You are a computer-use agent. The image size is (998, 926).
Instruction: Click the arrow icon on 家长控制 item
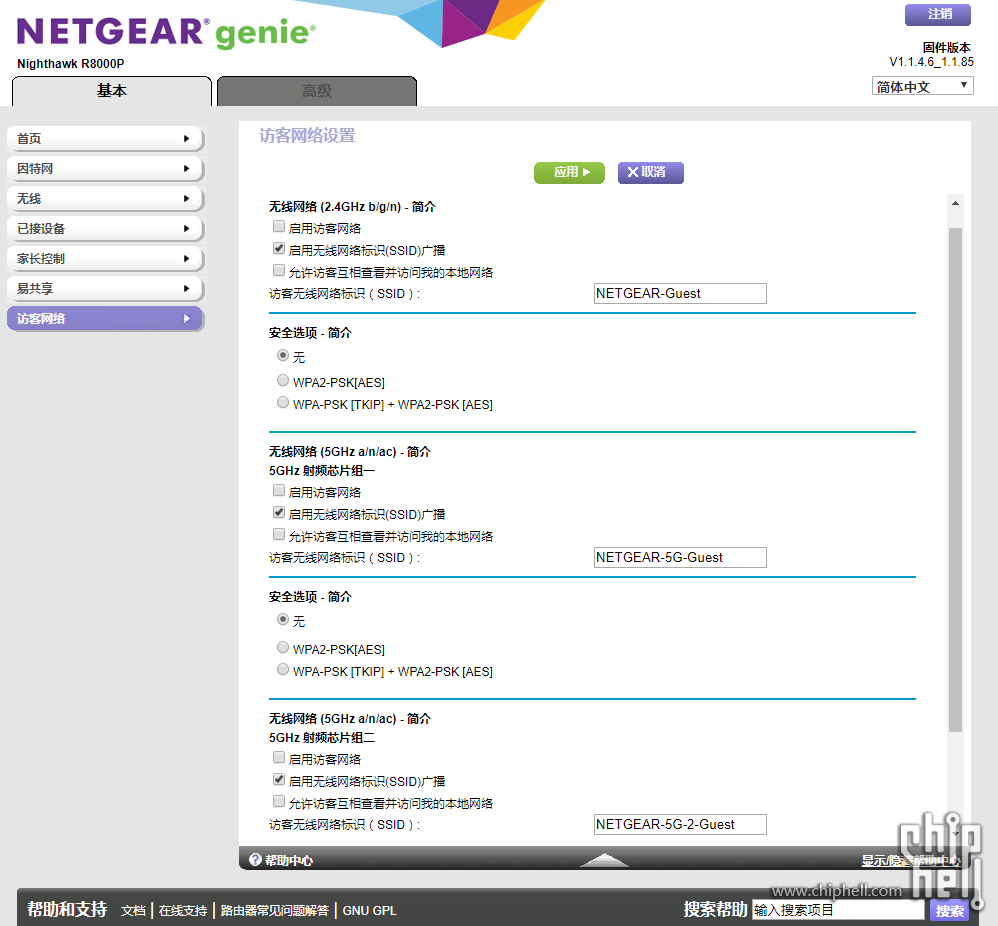click(x=186, y=258)
